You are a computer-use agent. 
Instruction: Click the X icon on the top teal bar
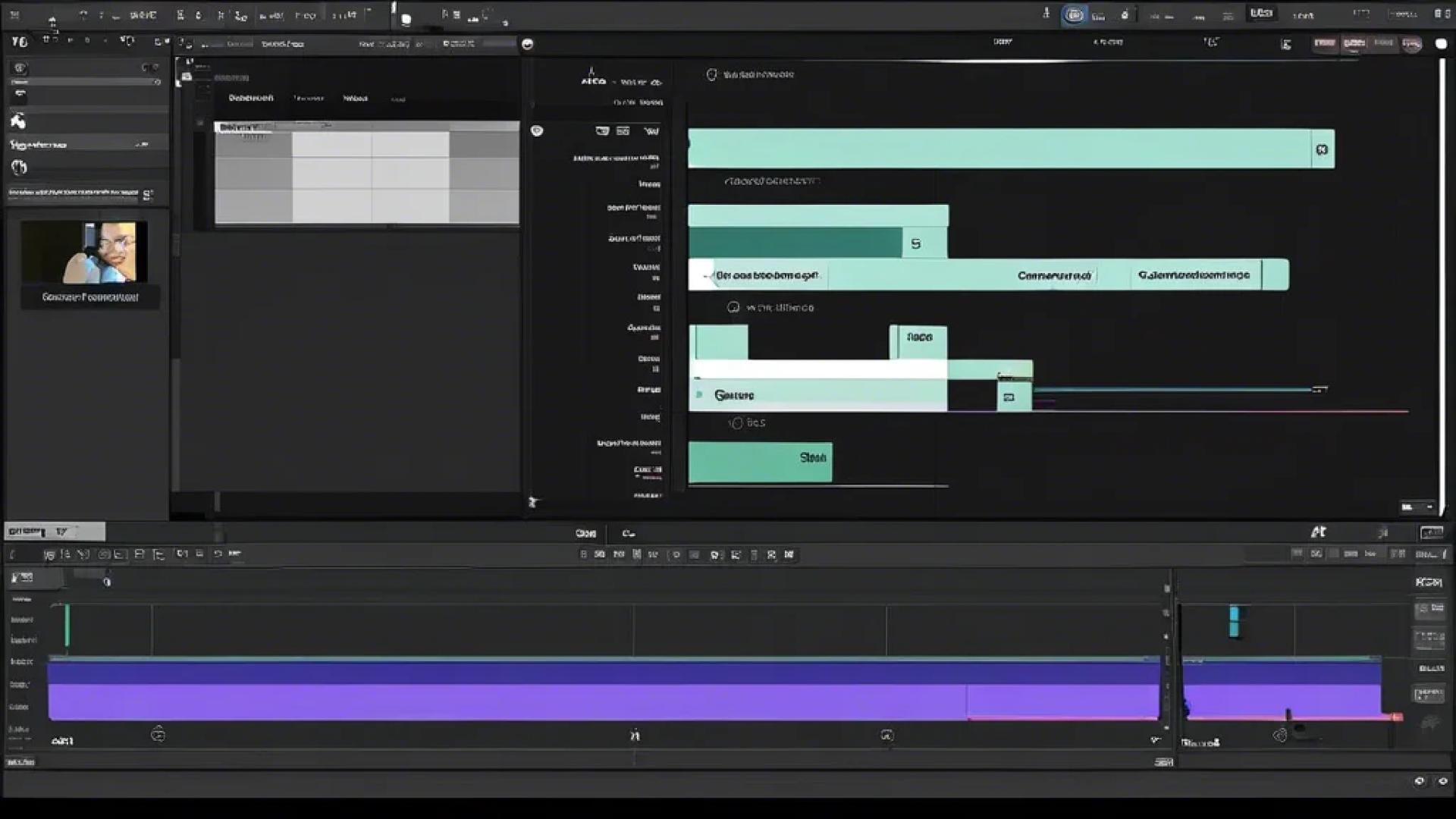point(1322,149)
